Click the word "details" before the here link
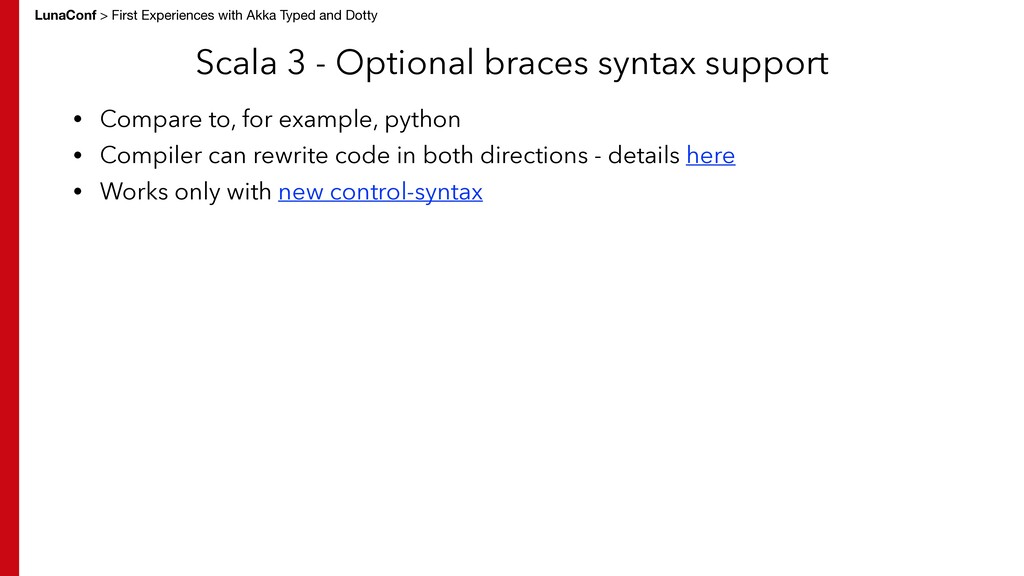This screenshot has width=1024, height=576. tap(641, 156)
